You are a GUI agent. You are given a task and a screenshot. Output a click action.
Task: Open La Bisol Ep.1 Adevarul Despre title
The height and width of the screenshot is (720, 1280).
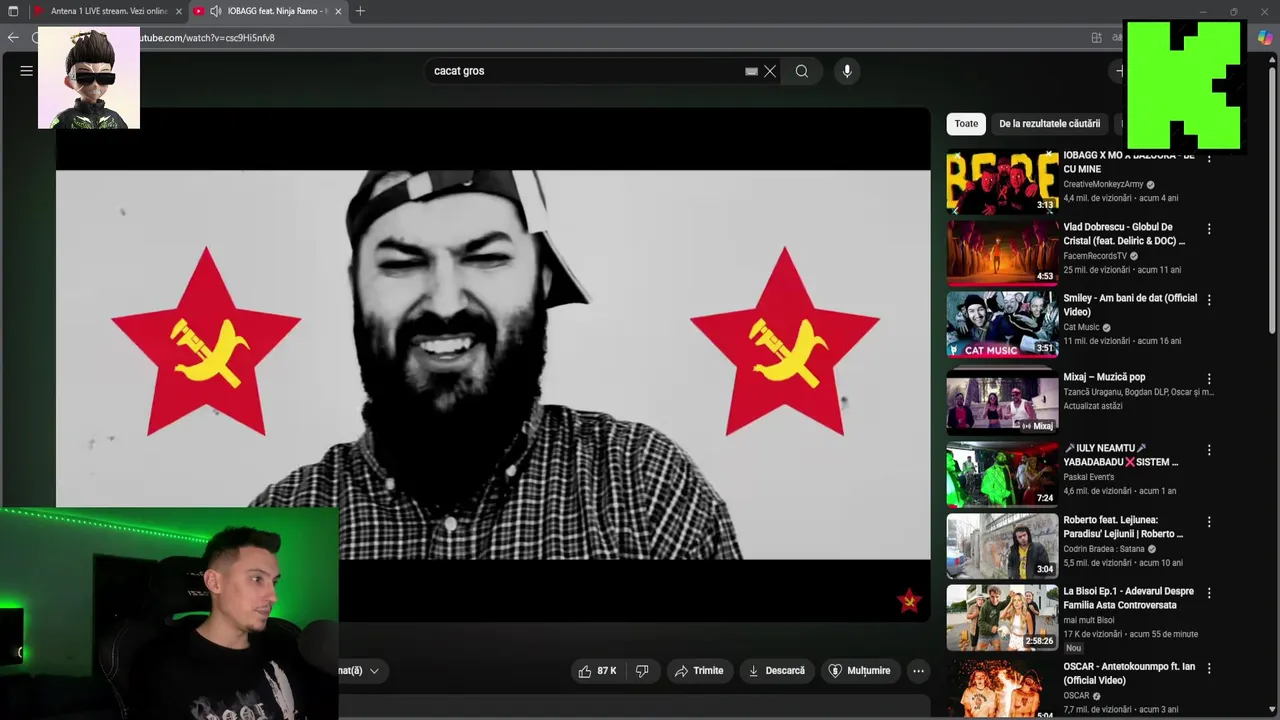pos(1128,598)
